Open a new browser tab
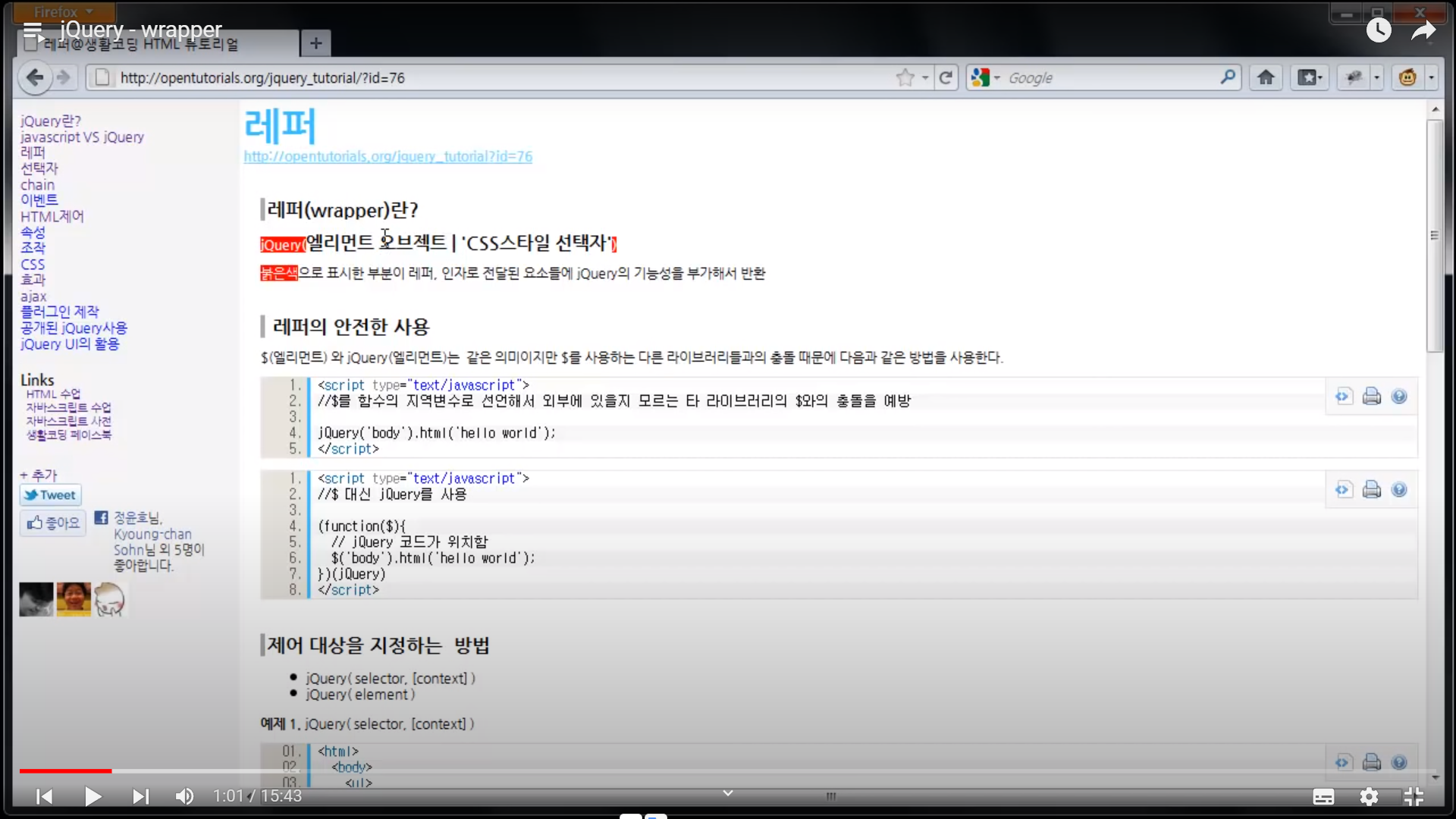Screen dimensions: 1456x819 (x=315, y=43)
